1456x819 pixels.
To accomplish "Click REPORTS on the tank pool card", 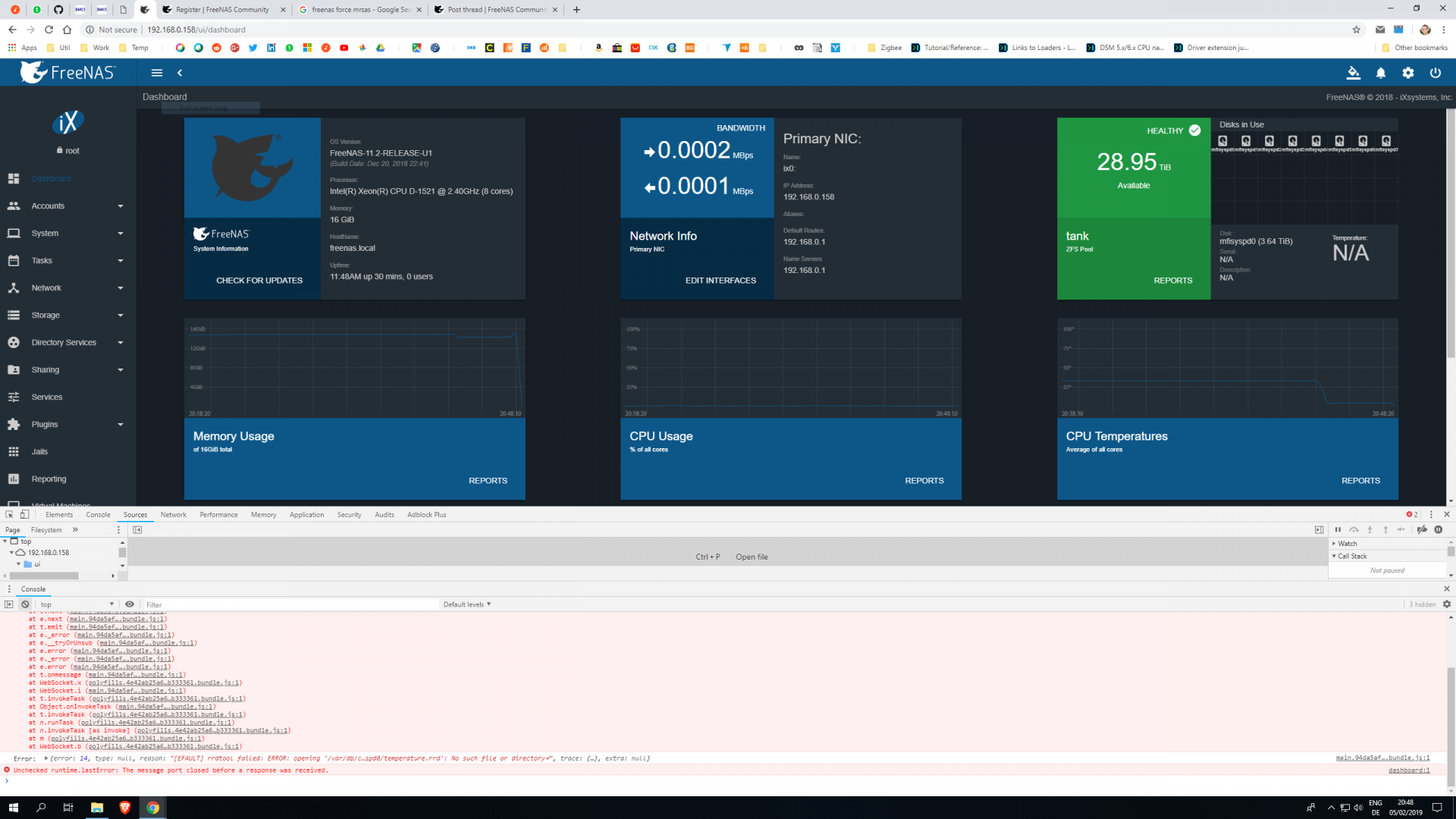I will (1173, 281).
